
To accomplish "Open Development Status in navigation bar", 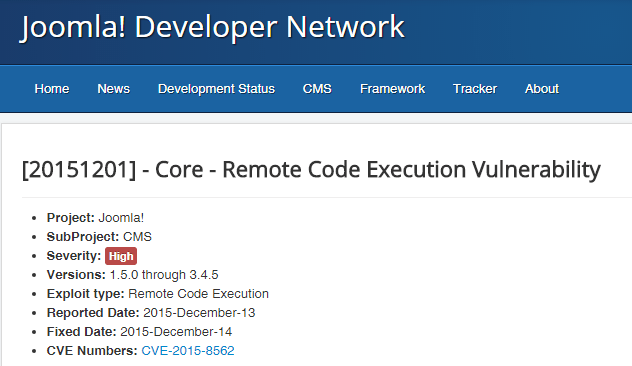I will [216, 89].
